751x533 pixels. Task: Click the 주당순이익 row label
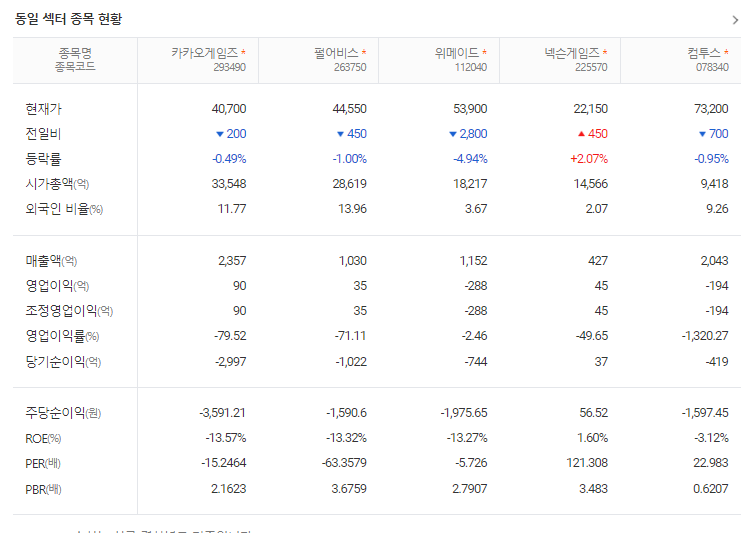click(63, 413)
